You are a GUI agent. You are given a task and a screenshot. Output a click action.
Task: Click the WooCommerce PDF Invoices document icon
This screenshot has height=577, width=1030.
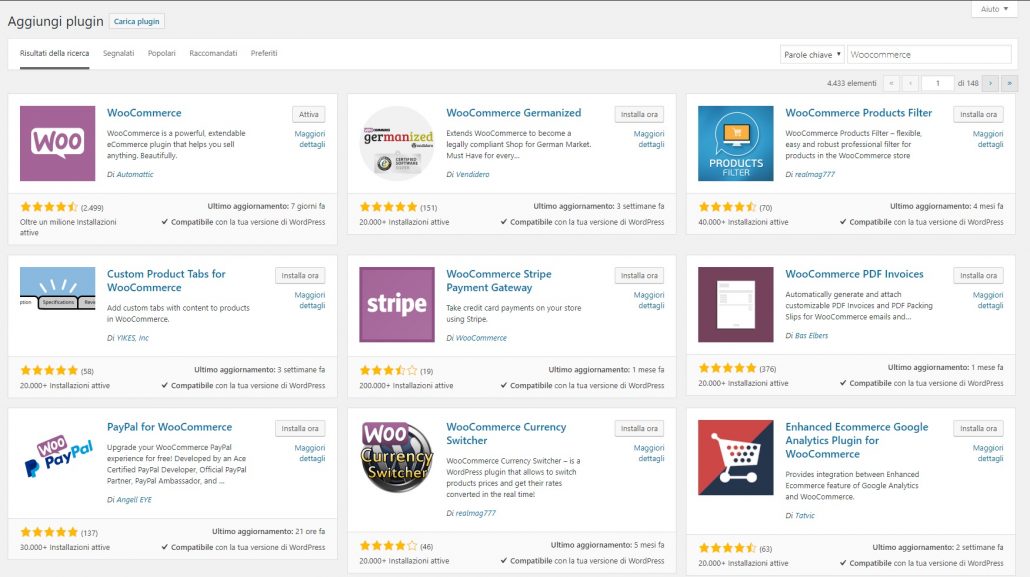(736, 305)
